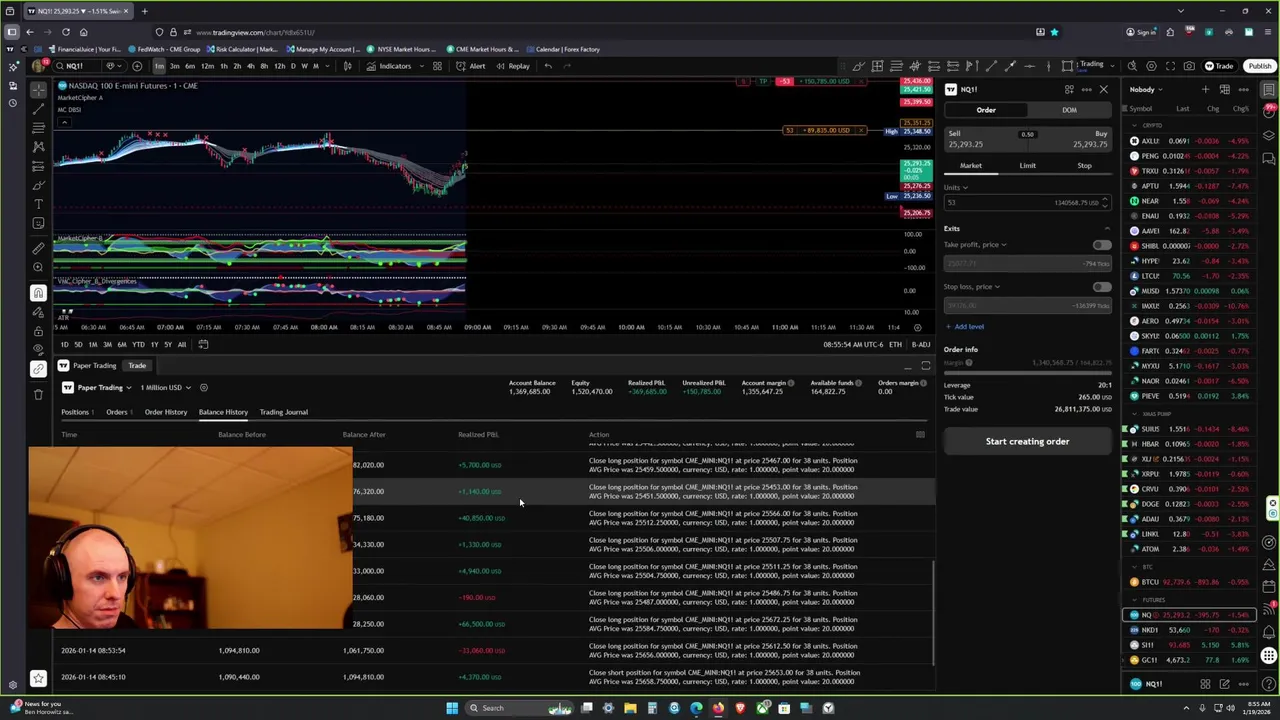Click the Sell 25,293.25 price button
The image size is (1280, 720).
click(x=984, y=139)
